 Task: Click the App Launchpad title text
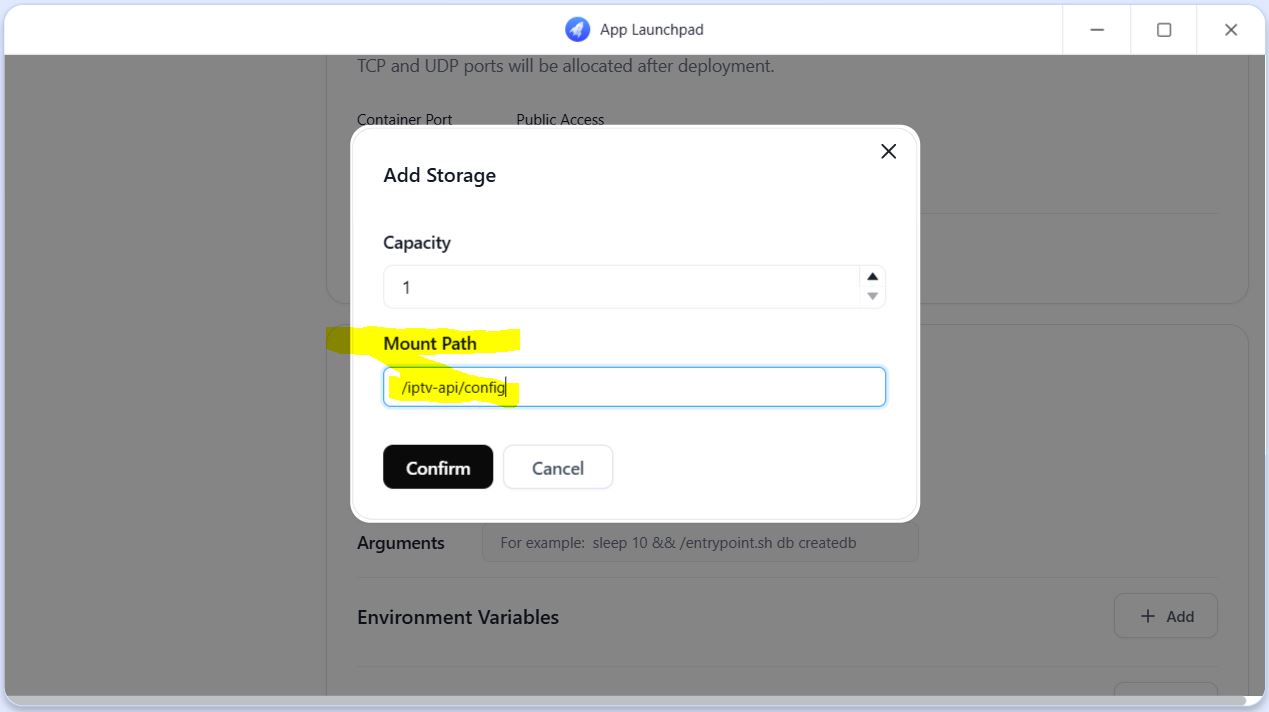(x=651, y=30)
